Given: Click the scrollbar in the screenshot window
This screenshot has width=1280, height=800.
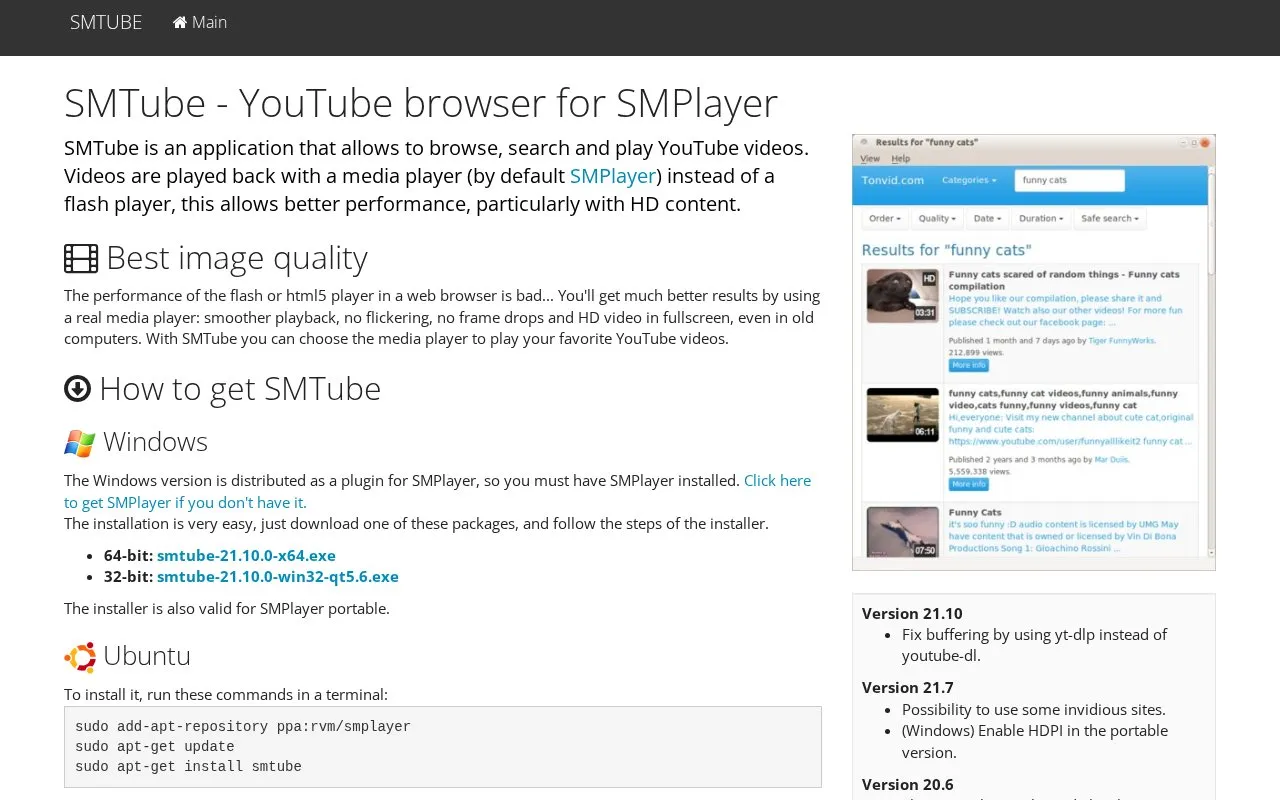Looking at the screenshot, I should point(1211,360).
